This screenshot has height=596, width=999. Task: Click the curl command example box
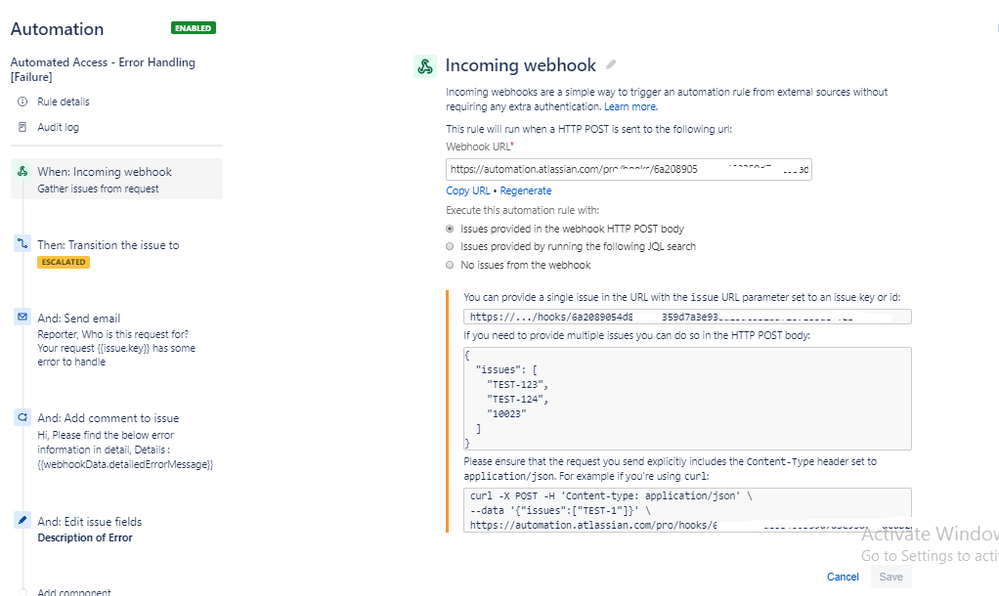coord(687,510)
